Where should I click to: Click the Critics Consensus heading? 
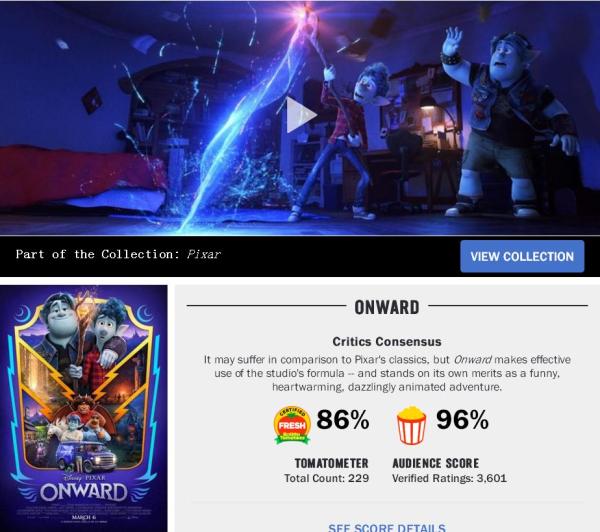click(x=387, y=341)
